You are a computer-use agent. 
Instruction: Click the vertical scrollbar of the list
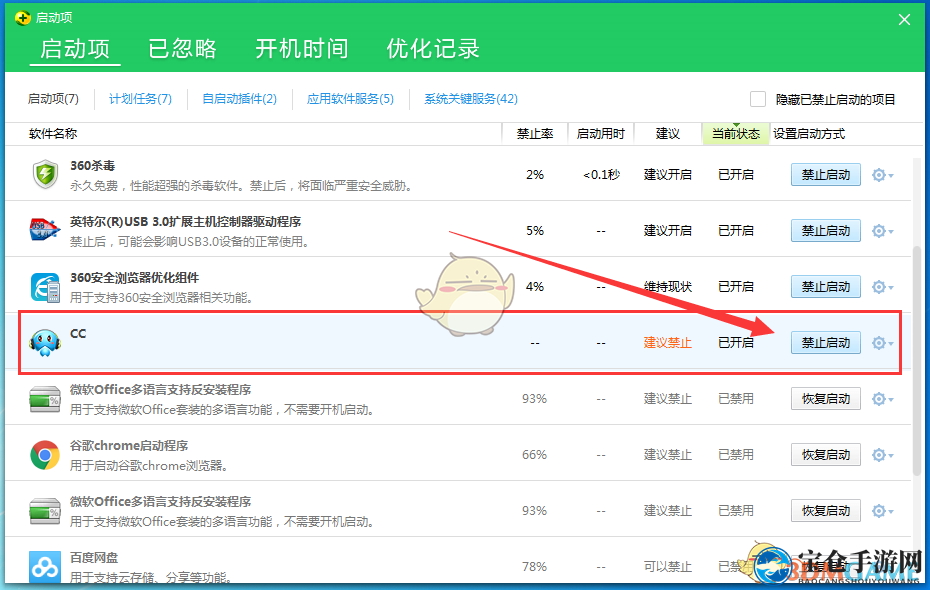pyautogui.click(x=917, y=359)
